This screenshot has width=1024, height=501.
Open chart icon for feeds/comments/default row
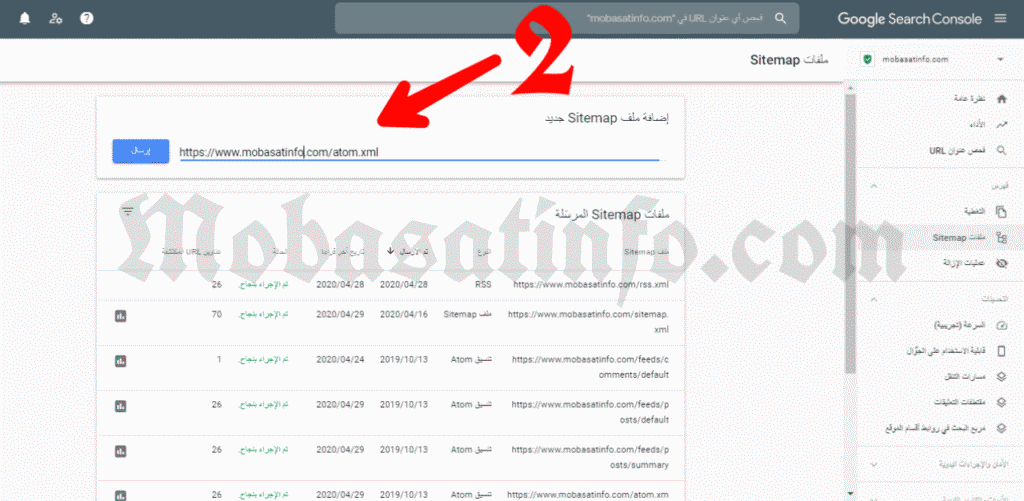pyautogui.click(x=120, y=361)
